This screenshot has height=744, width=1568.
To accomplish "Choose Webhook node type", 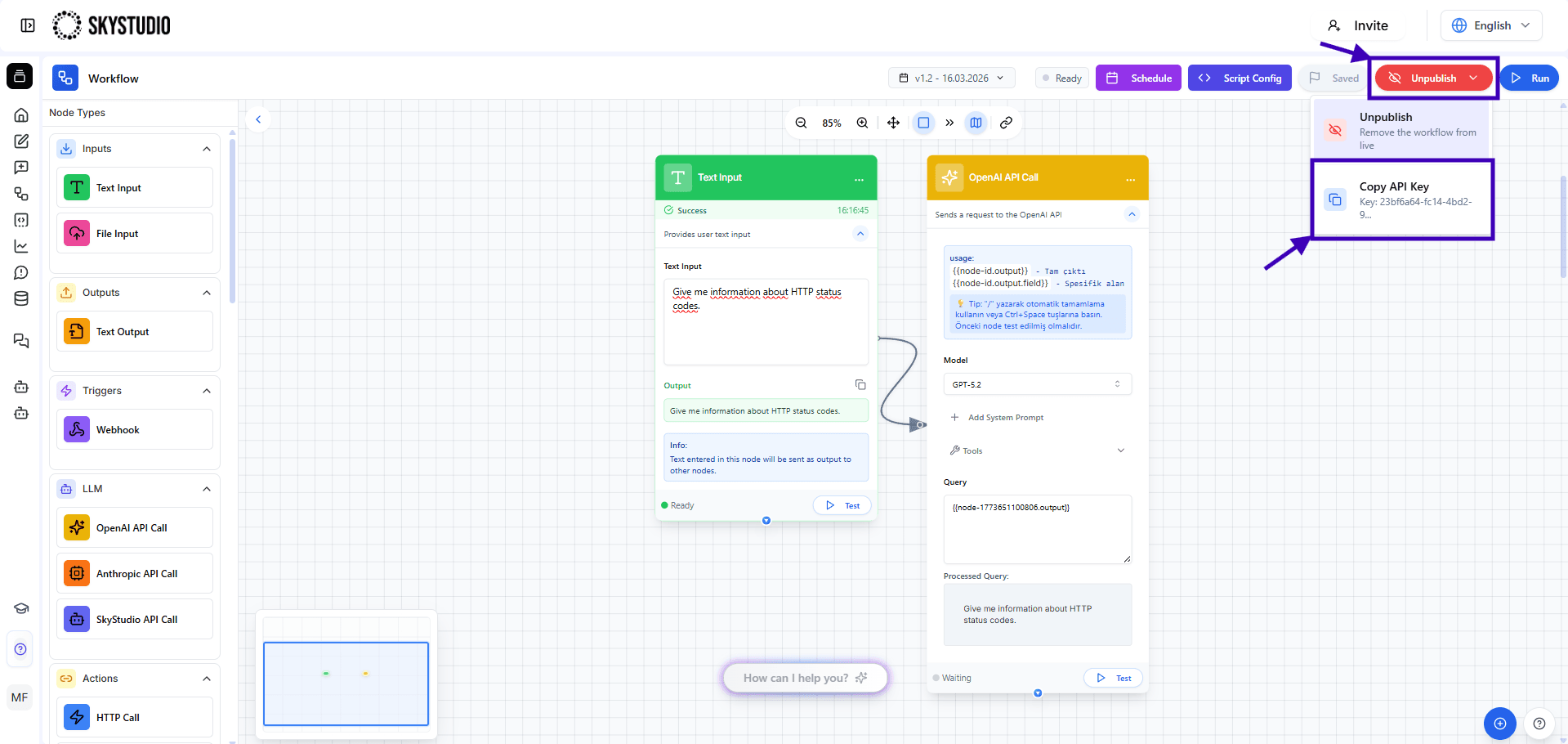I will [x=135, y=430].
